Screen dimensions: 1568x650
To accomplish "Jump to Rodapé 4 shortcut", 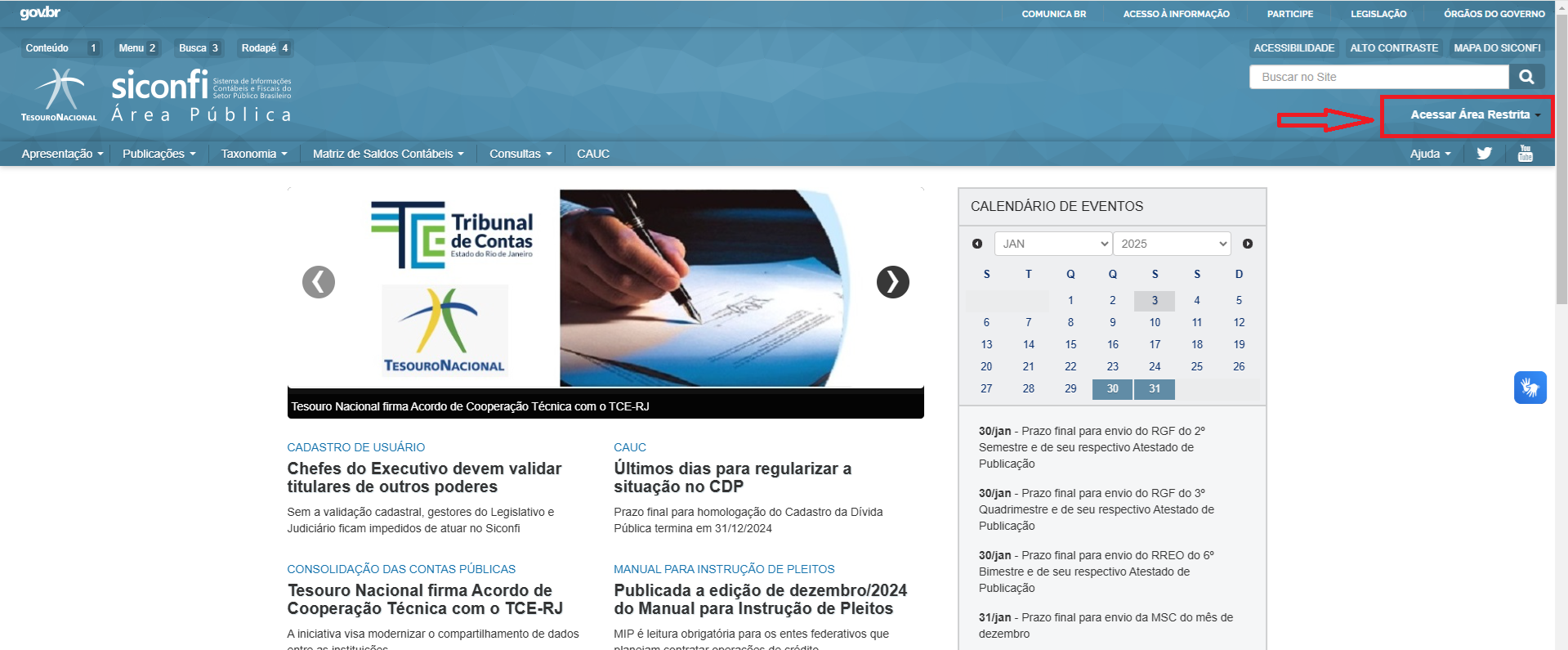I will (x=265, y=48).
